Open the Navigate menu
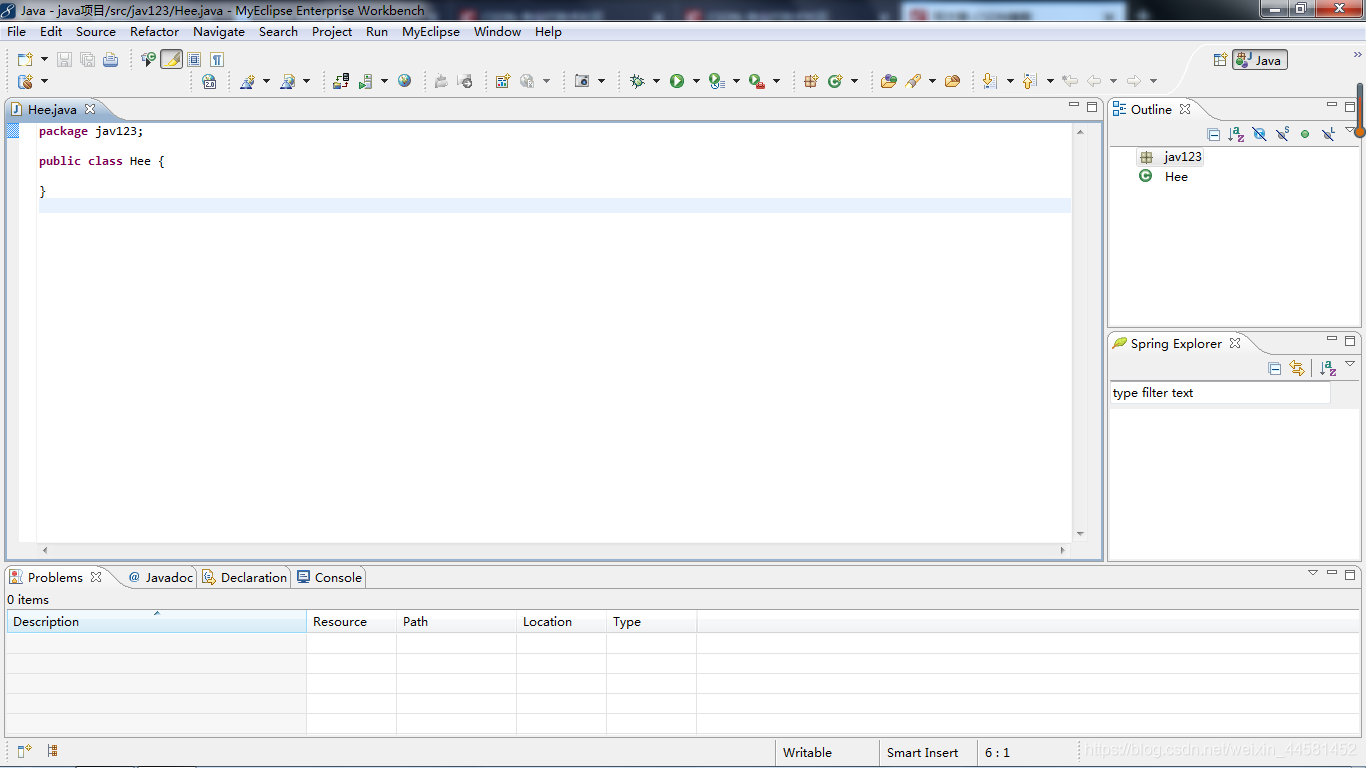Screen dimensions: 1366x768 219,31
